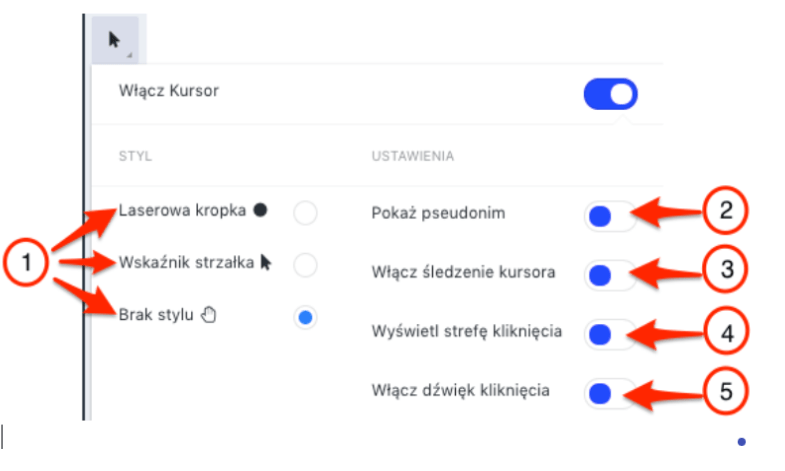Viewport: 785px width, 471px height.
Task: Click the numbered callout circle 3
Action: [x=728, y=268]
